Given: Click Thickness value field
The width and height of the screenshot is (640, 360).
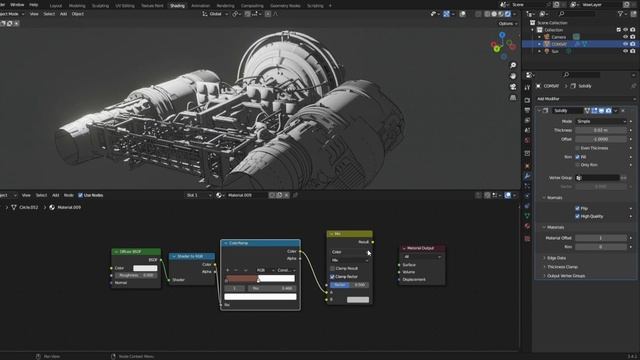Looking at the screenshot, I should 601,130.
